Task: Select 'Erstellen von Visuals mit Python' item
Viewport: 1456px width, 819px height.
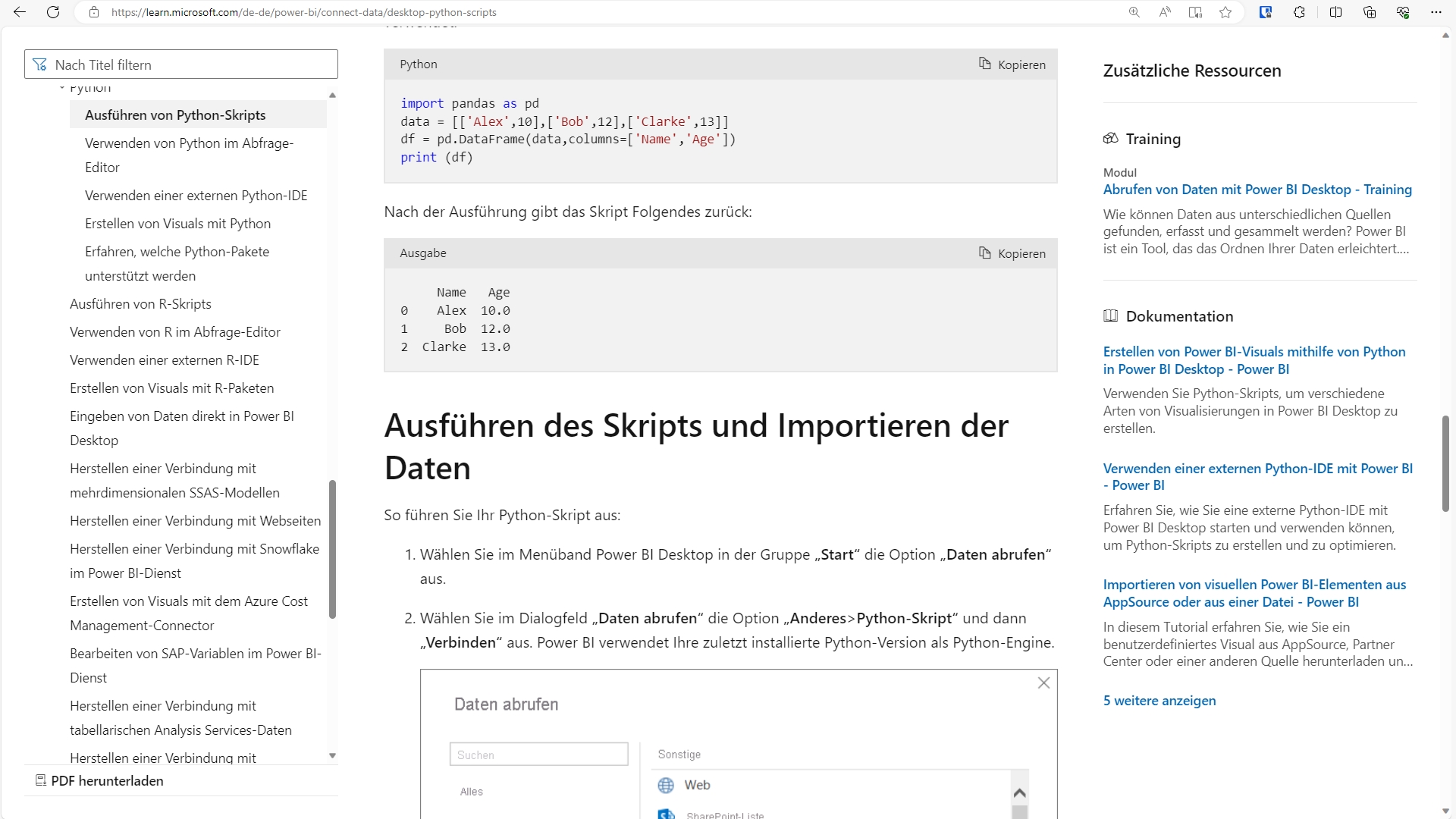Action: tap(177, 224)
